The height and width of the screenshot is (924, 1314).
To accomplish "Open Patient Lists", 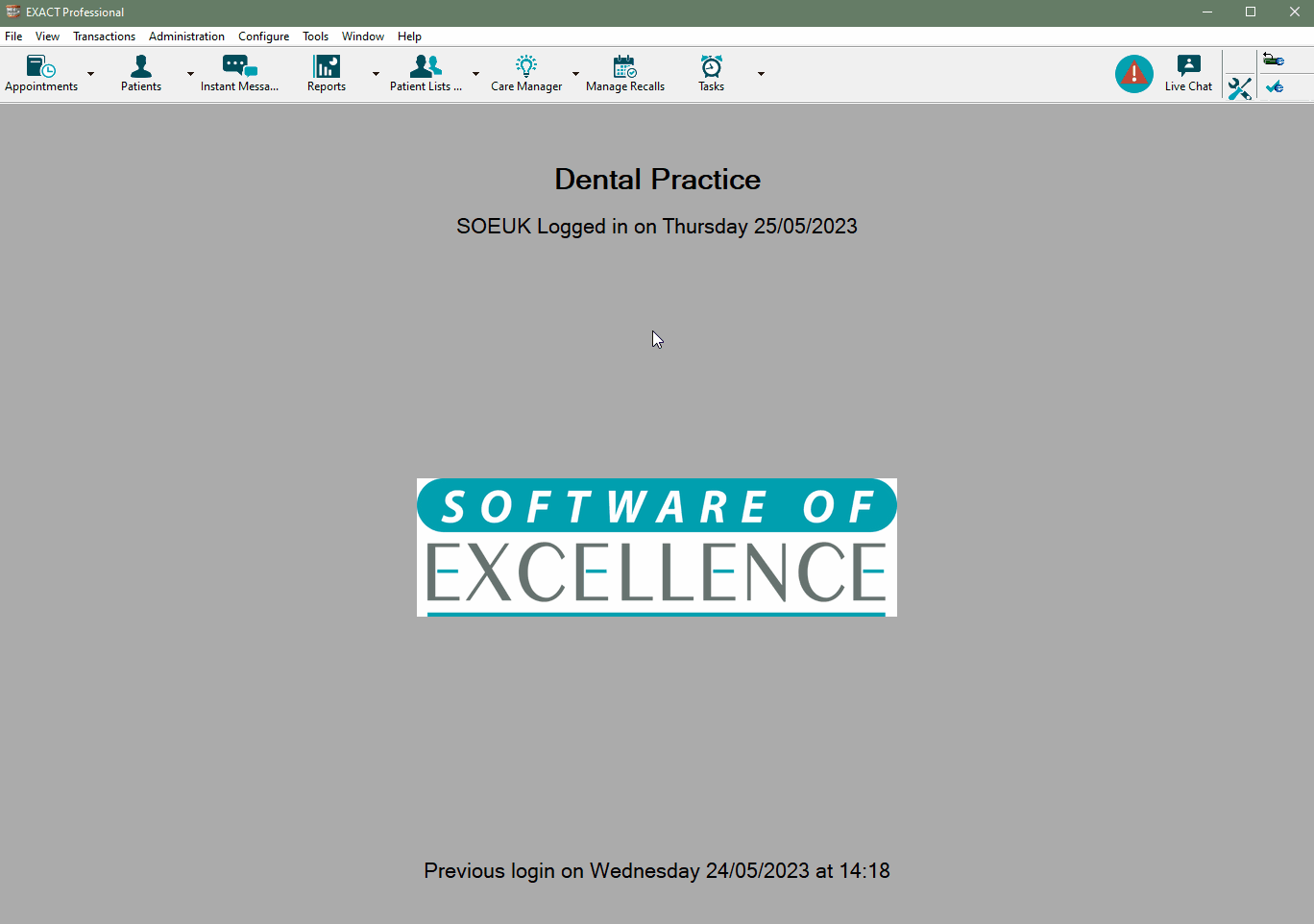I will point(426,73).
